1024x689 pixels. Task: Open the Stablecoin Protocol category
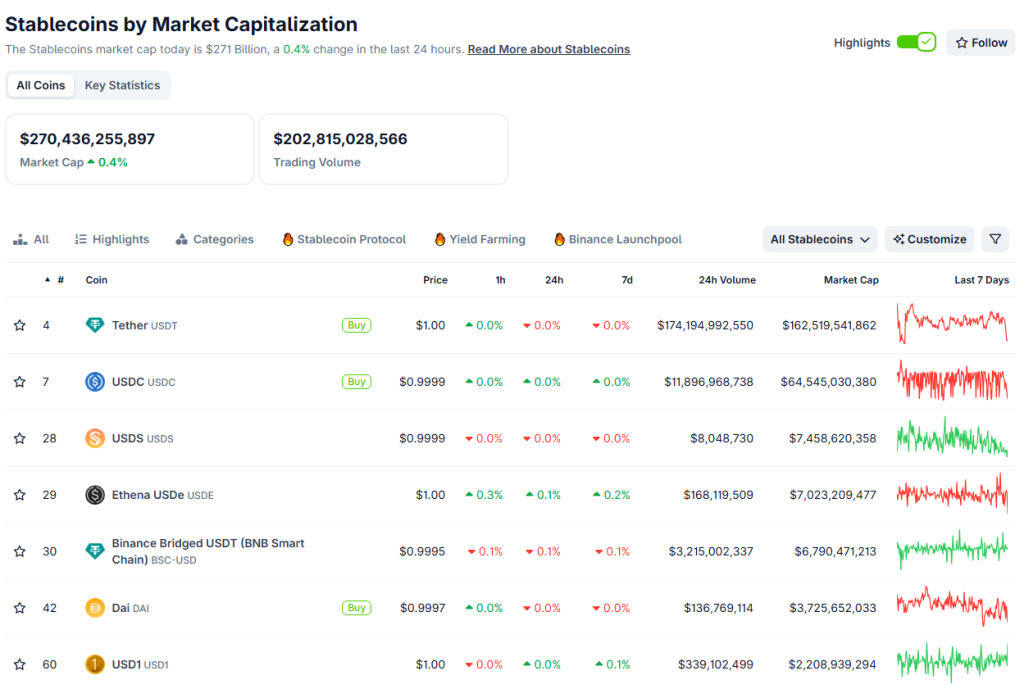344,239
